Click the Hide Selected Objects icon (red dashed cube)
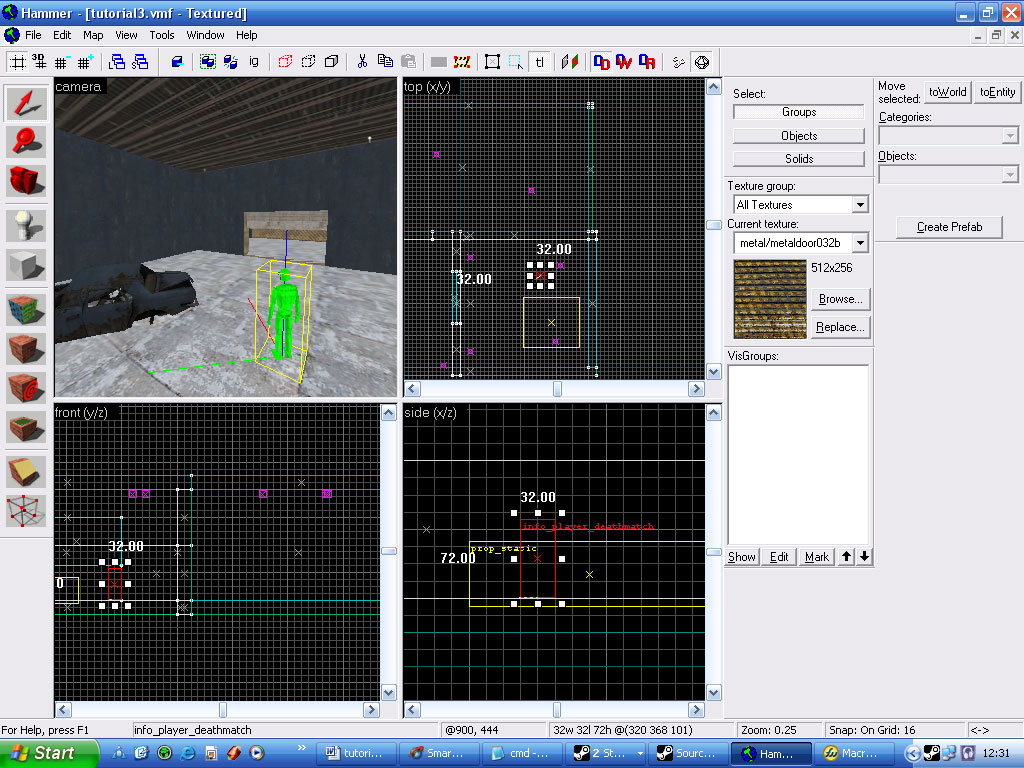This screenshot has height=768, width=1024. point(285,62)
